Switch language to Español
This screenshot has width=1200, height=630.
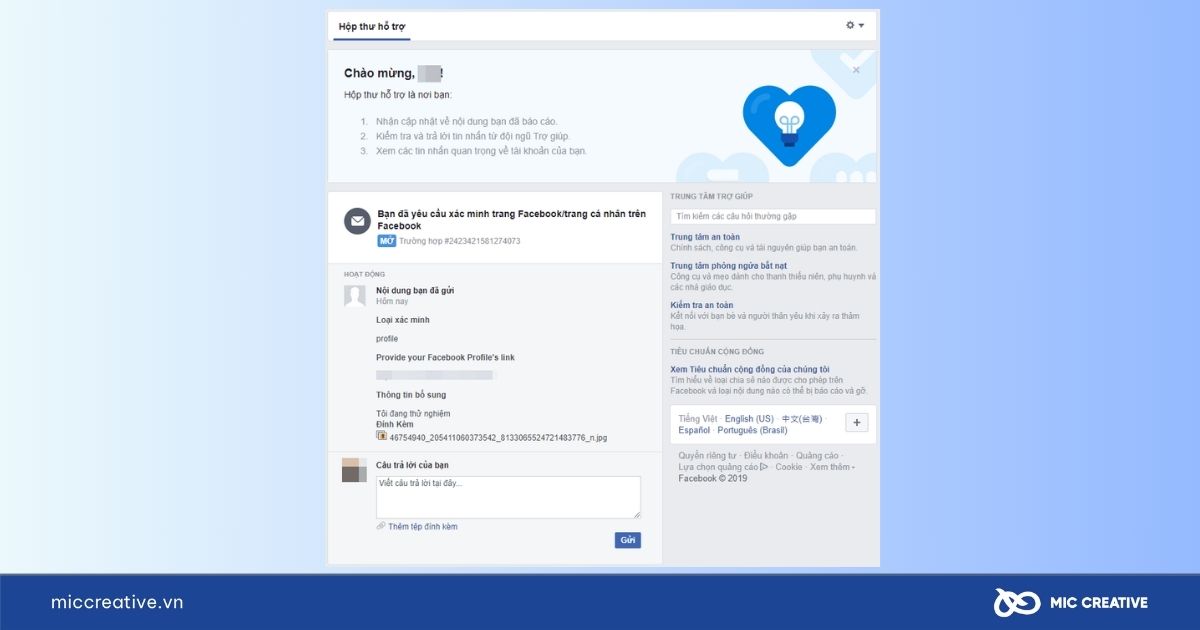[694, 430]
